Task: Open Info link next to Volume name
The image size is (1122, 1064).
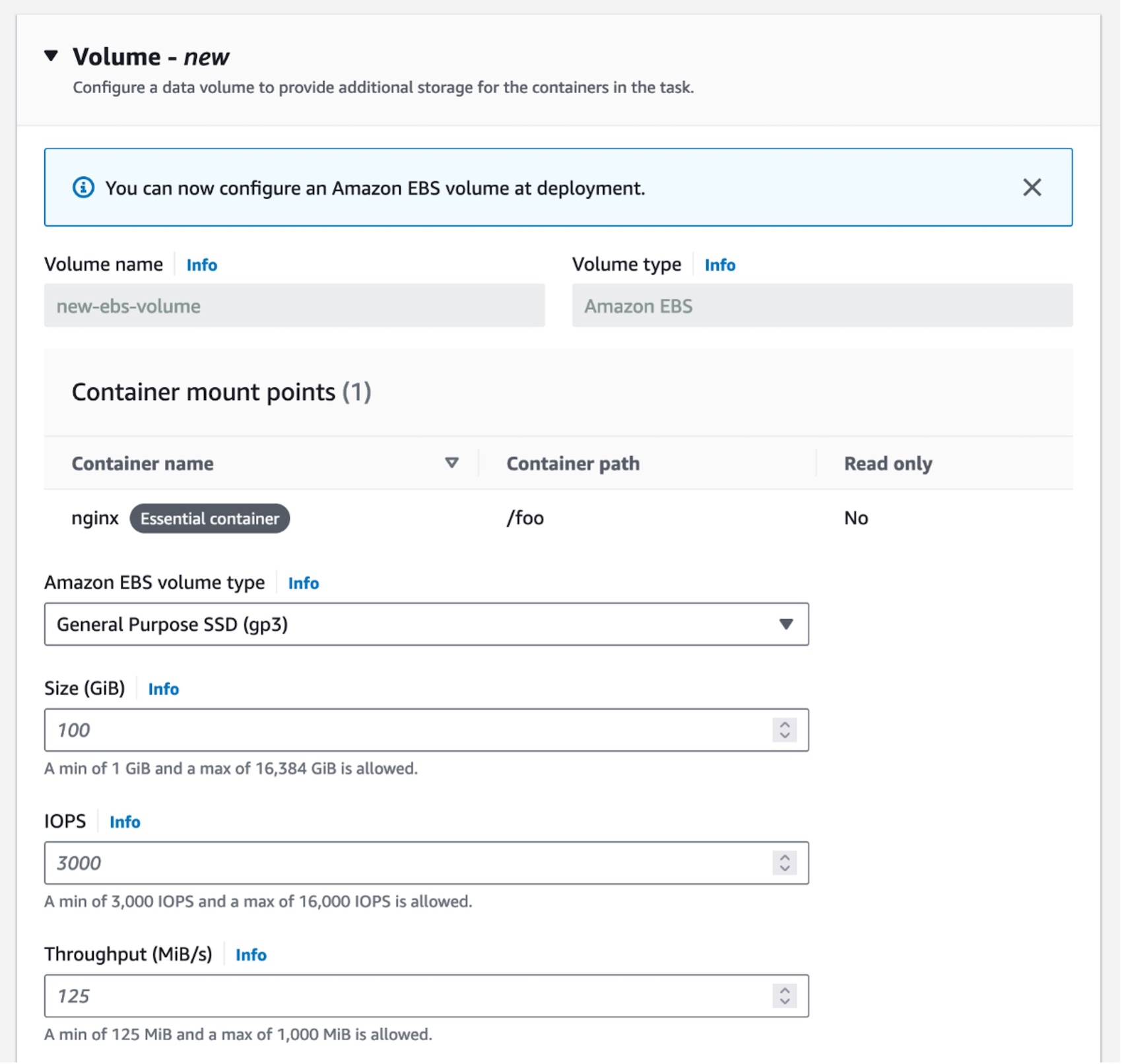Action: 201,265
